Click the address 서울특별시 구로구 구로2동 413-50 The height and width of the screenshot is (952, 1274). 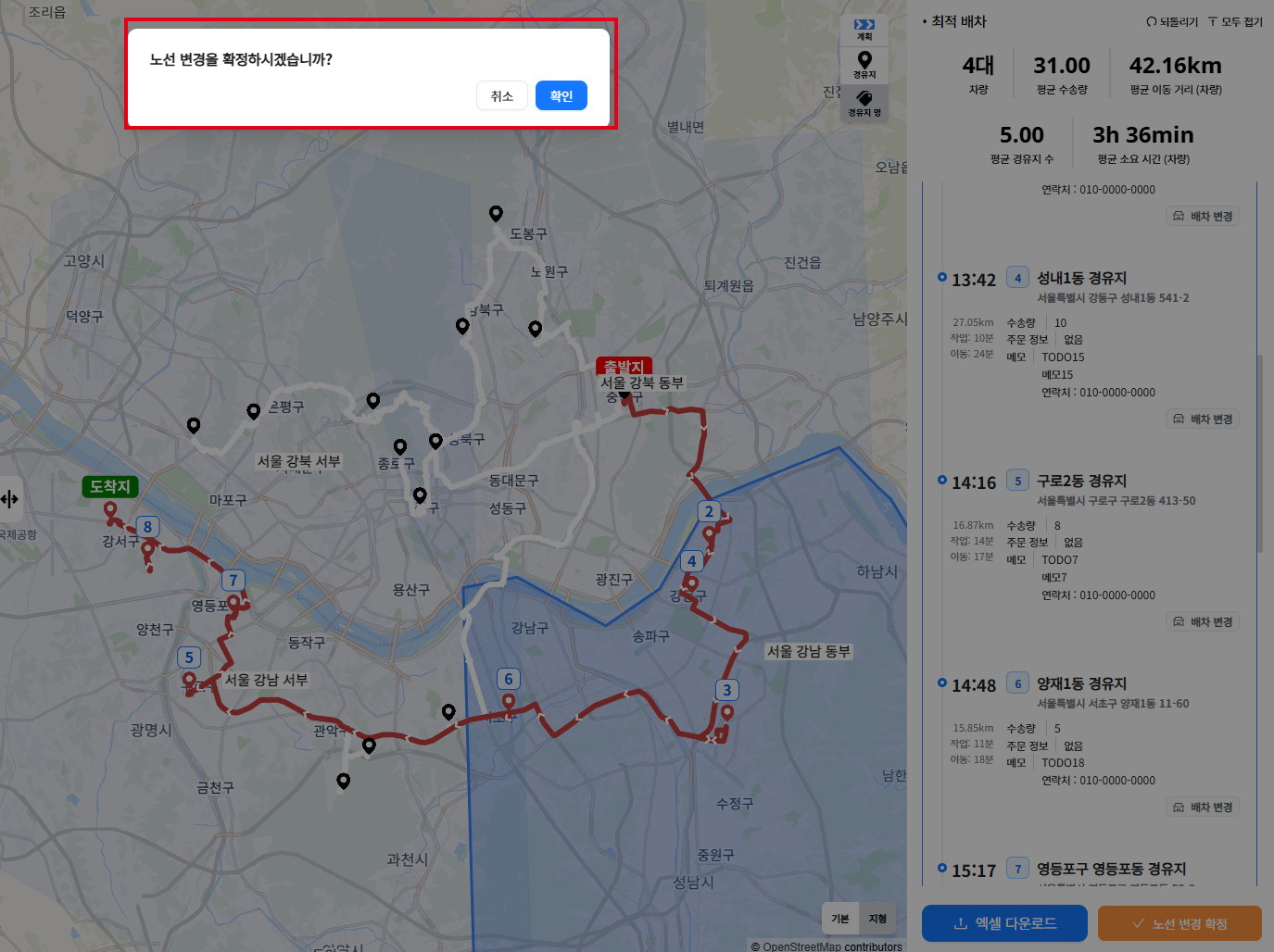[1116, 501]
